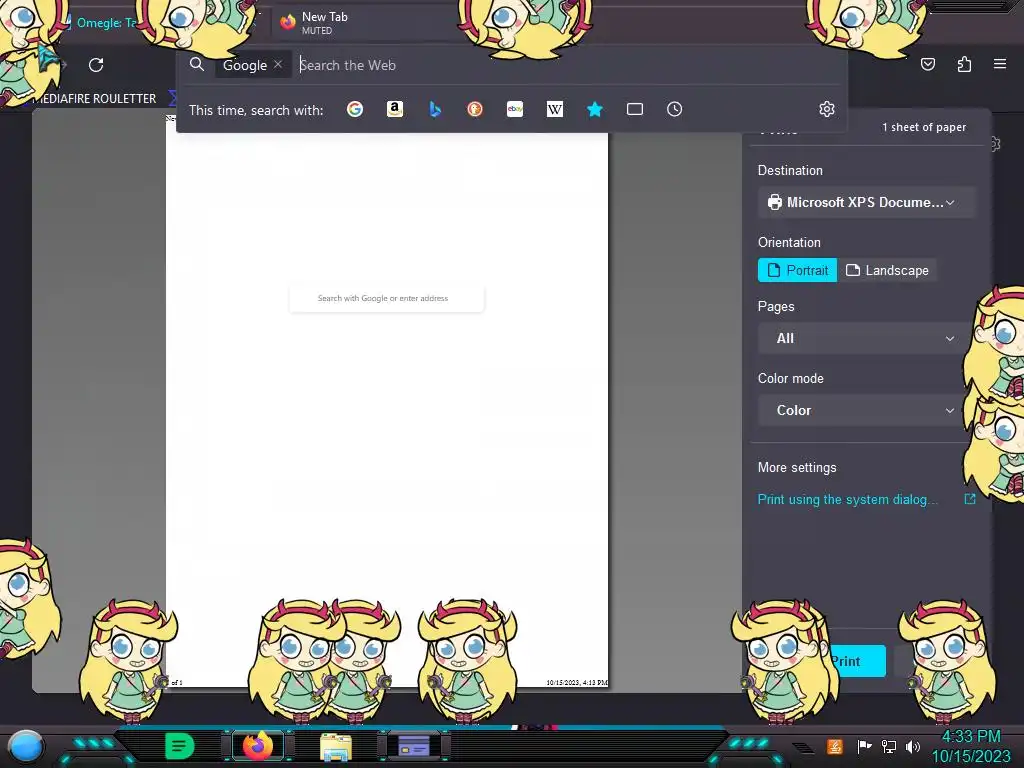Open the purple window app in taskbar

[414, 746]
